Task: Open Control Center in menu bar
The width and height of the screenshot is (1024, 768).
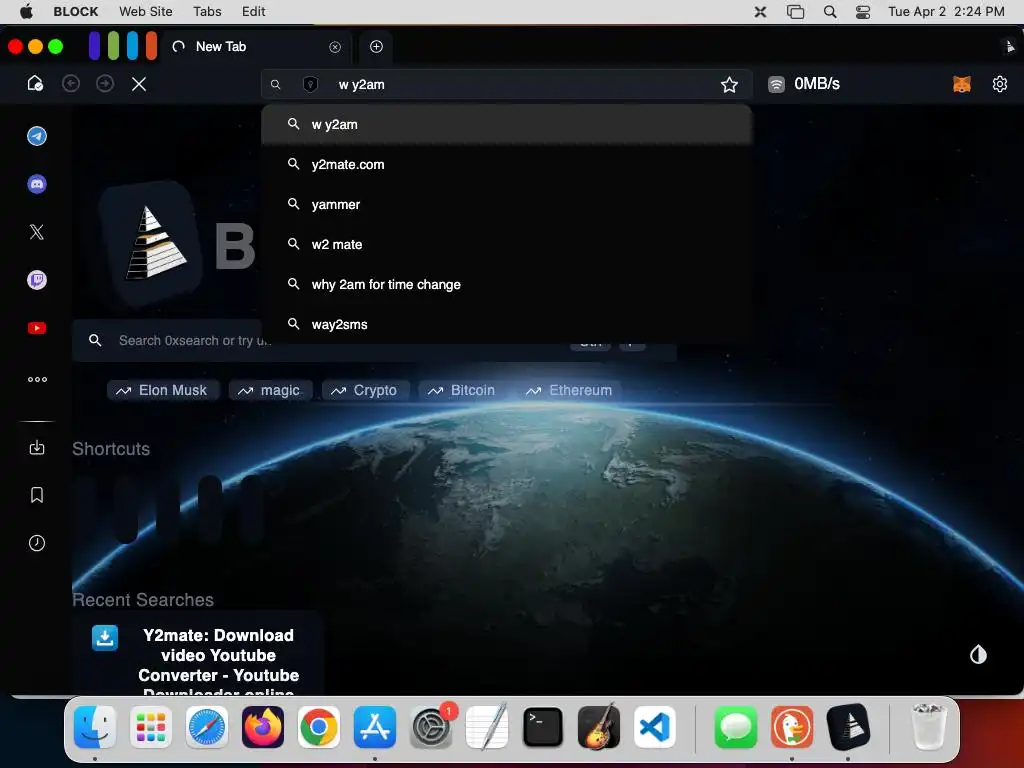Action: coord(863,11)
